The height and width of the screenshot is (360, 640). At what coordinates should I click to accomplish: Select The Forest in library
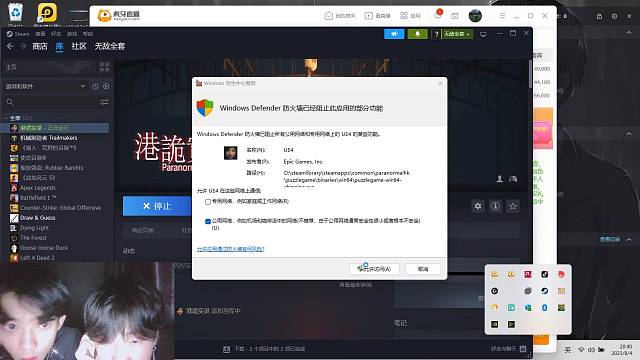click(55, 238)
